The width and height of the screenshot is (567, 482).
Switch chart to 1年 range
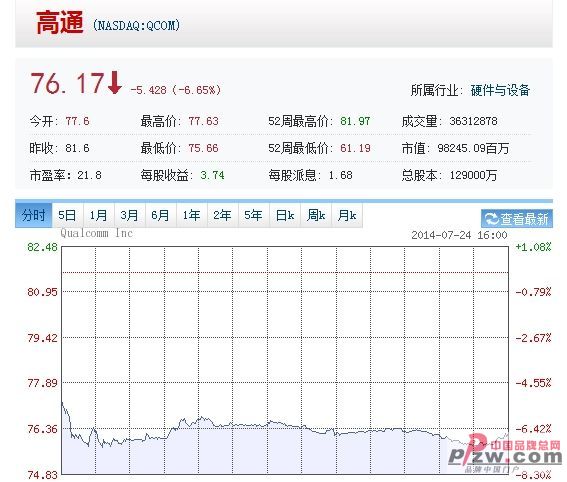point(192,216)
